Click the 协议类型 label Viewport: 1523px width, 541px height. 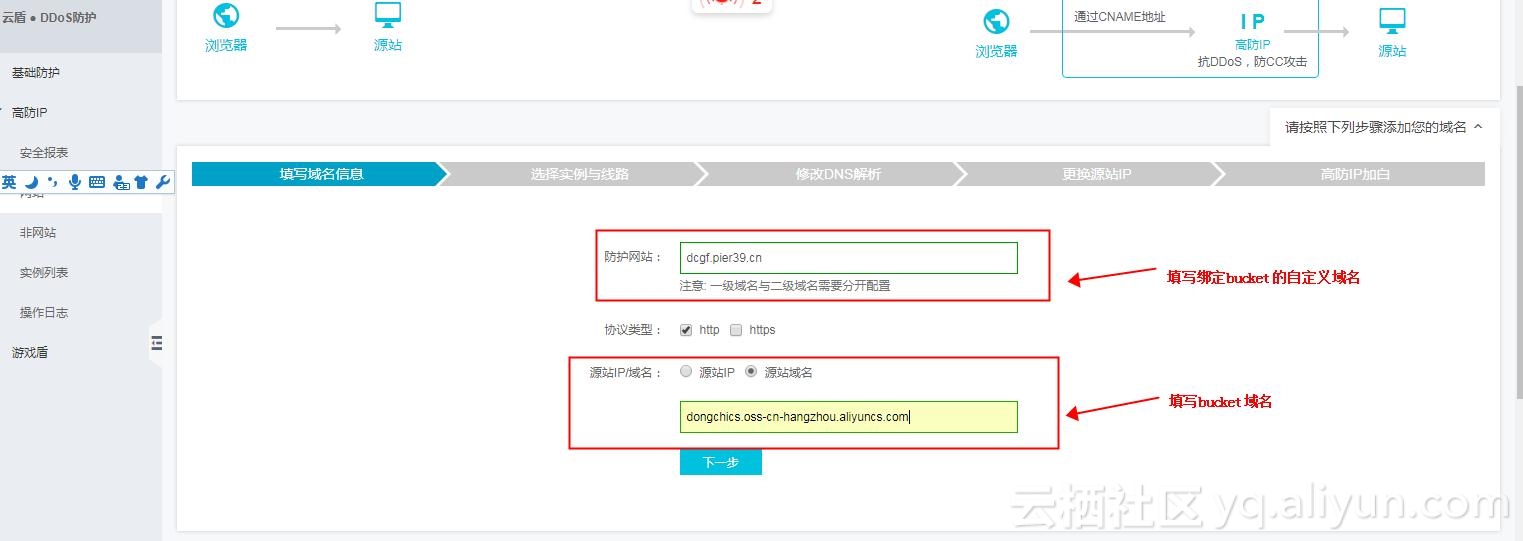633,330
